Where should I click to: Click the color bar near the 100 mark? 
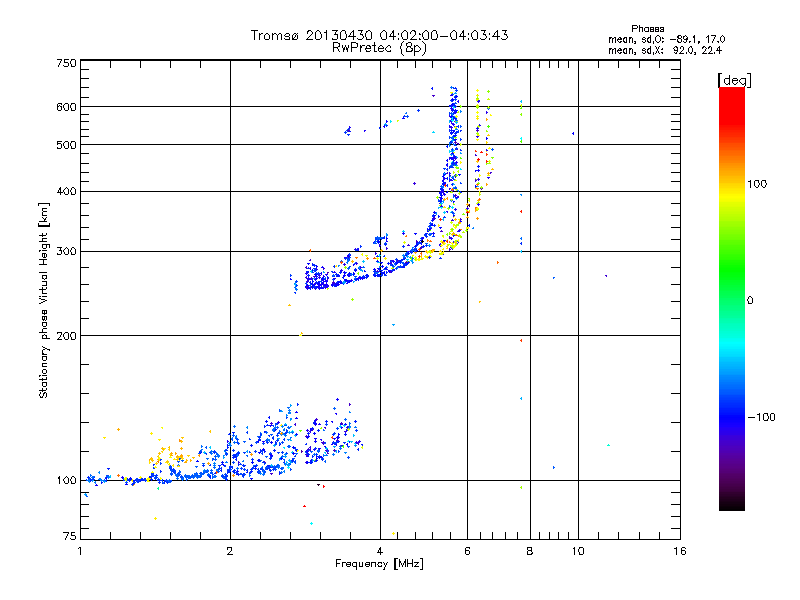pyautogui.click(x=732, y=184)
